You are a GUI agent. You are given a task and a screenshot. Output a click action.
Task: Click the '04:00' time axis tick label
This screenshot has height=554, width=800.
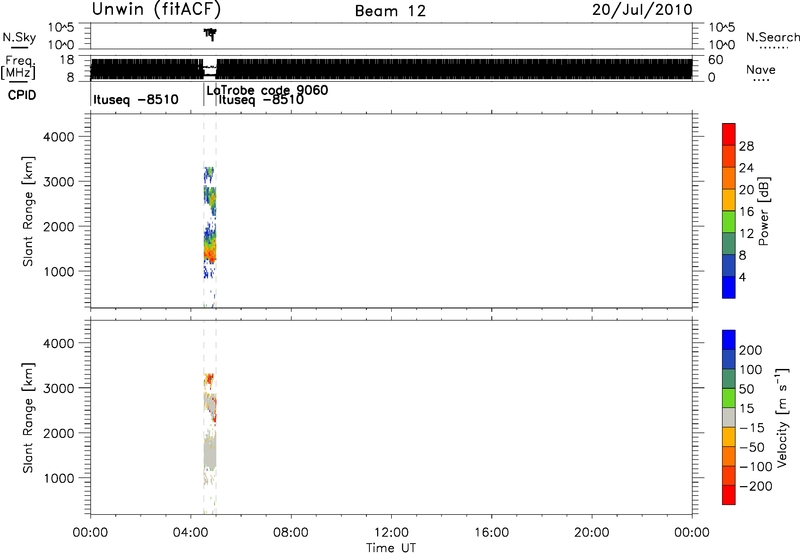[x=190, y=533]
